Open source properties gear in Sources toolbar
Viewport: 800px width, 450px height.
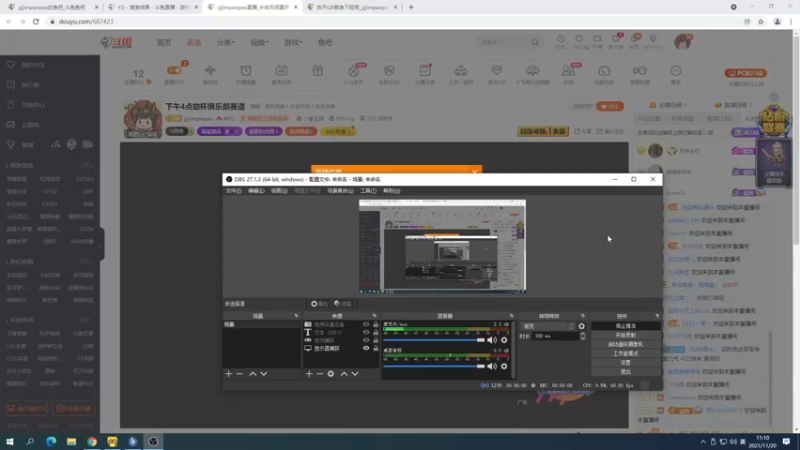tap(331, 374)
